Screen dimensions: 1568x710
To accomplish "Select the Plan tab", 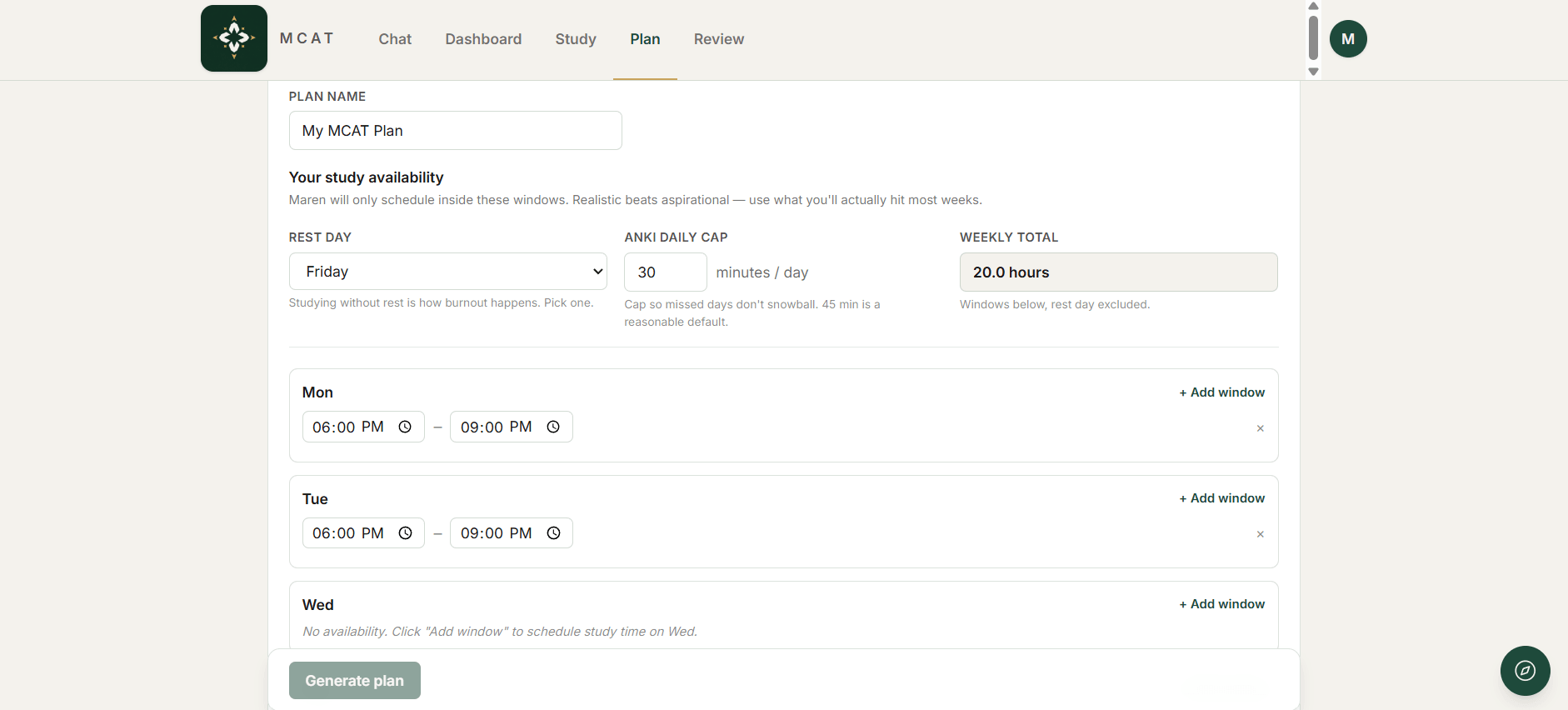I will 645,39.
